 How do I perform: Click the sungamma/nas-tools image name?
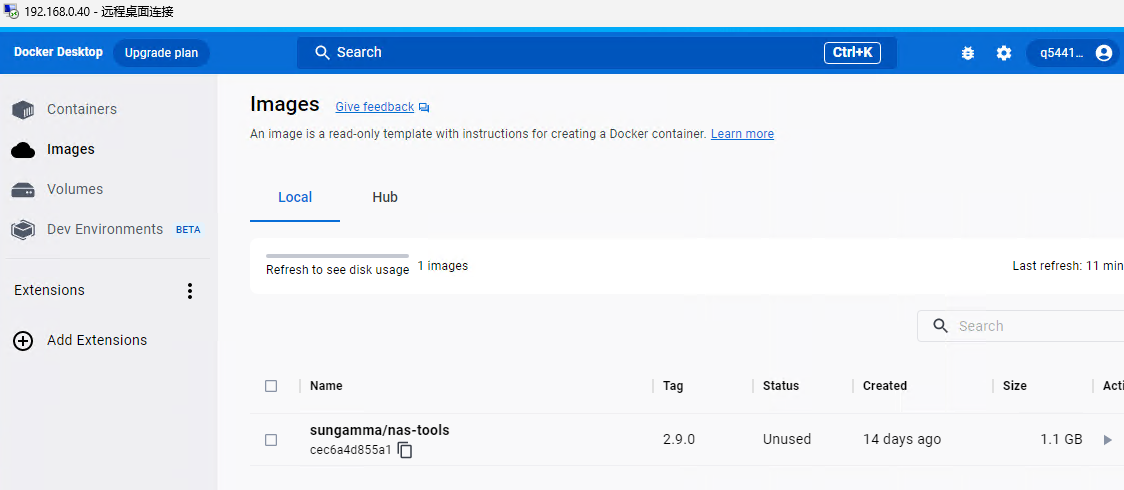(379, 431)
